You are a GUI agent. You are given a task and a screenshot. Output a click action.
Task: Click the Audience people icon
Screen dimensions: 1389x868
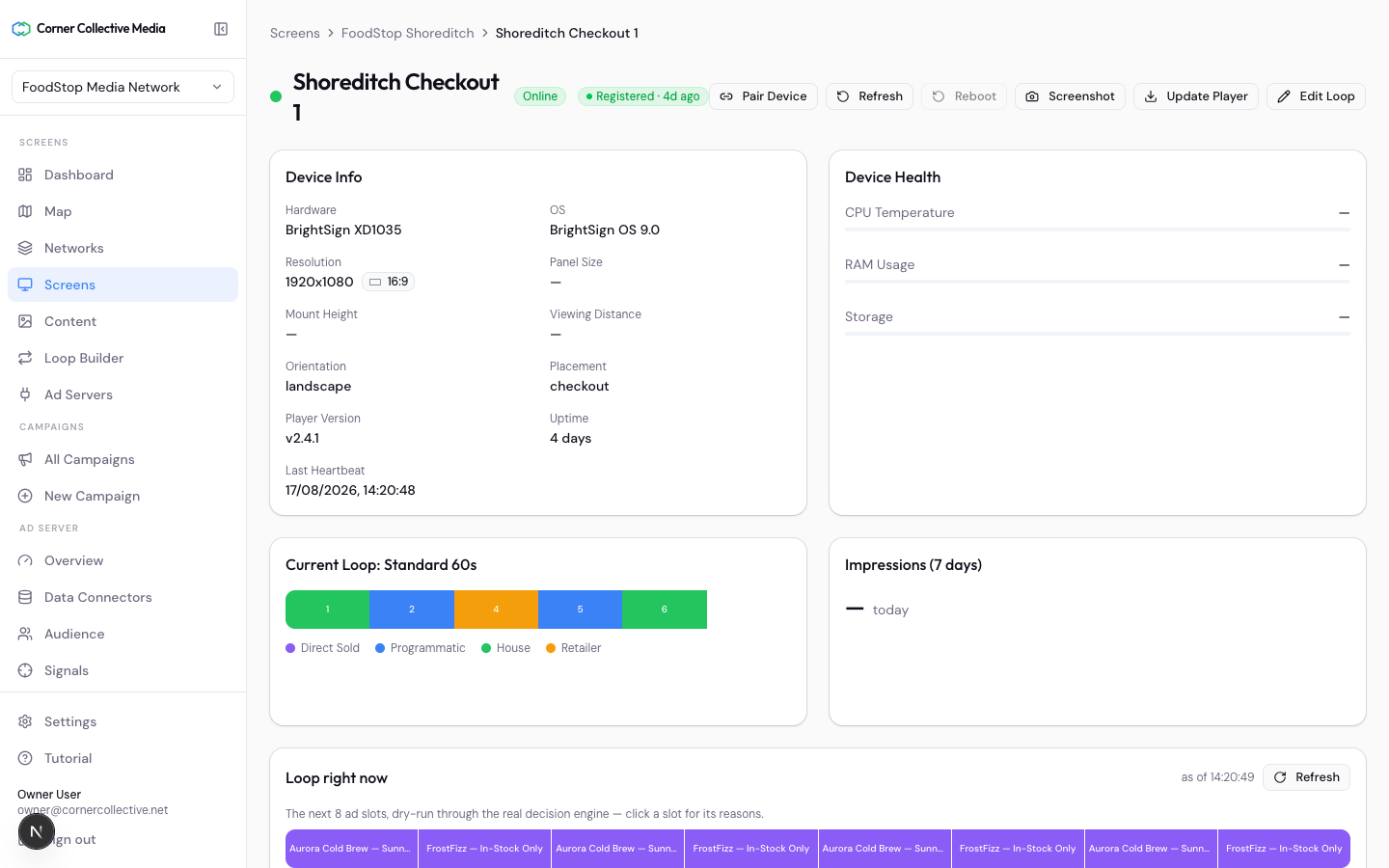pyautogui.click(x=25, y=634)
